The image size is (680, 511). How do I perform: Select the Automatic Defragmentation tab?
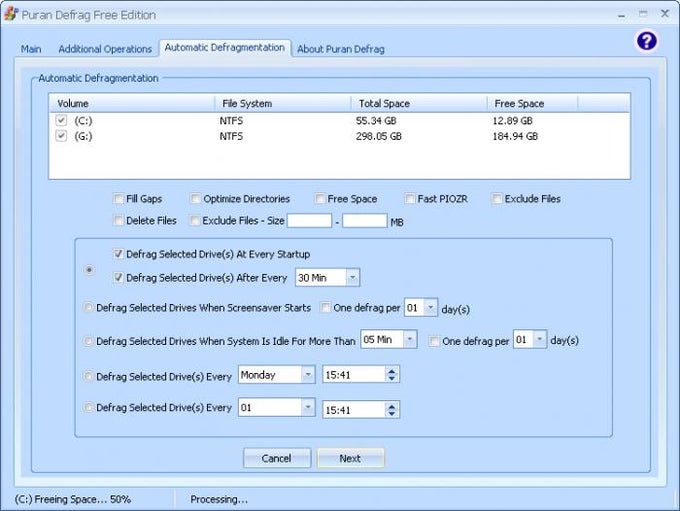225,47
